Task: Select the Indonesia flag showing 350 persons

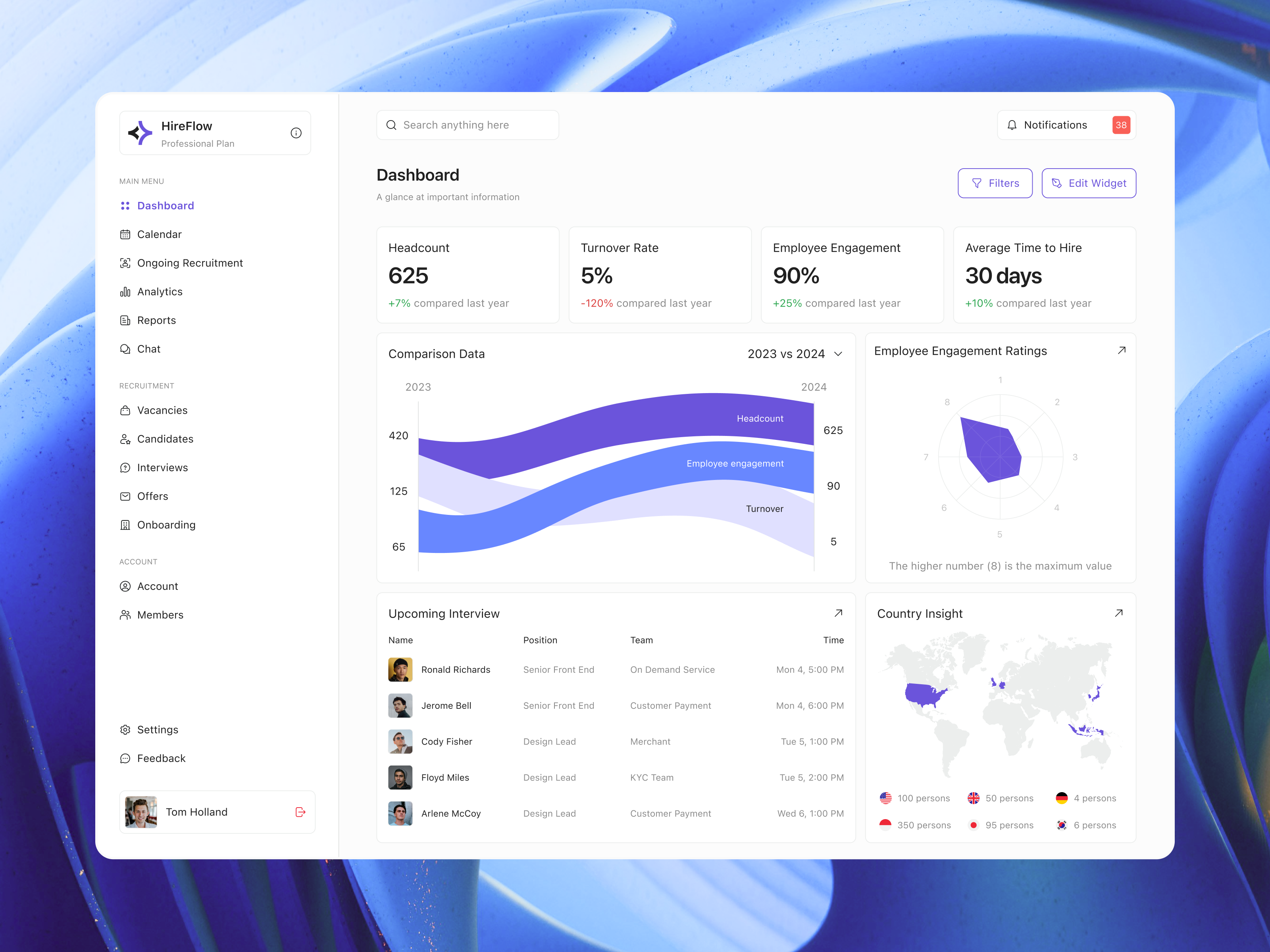Action: (x=886, y=825)
